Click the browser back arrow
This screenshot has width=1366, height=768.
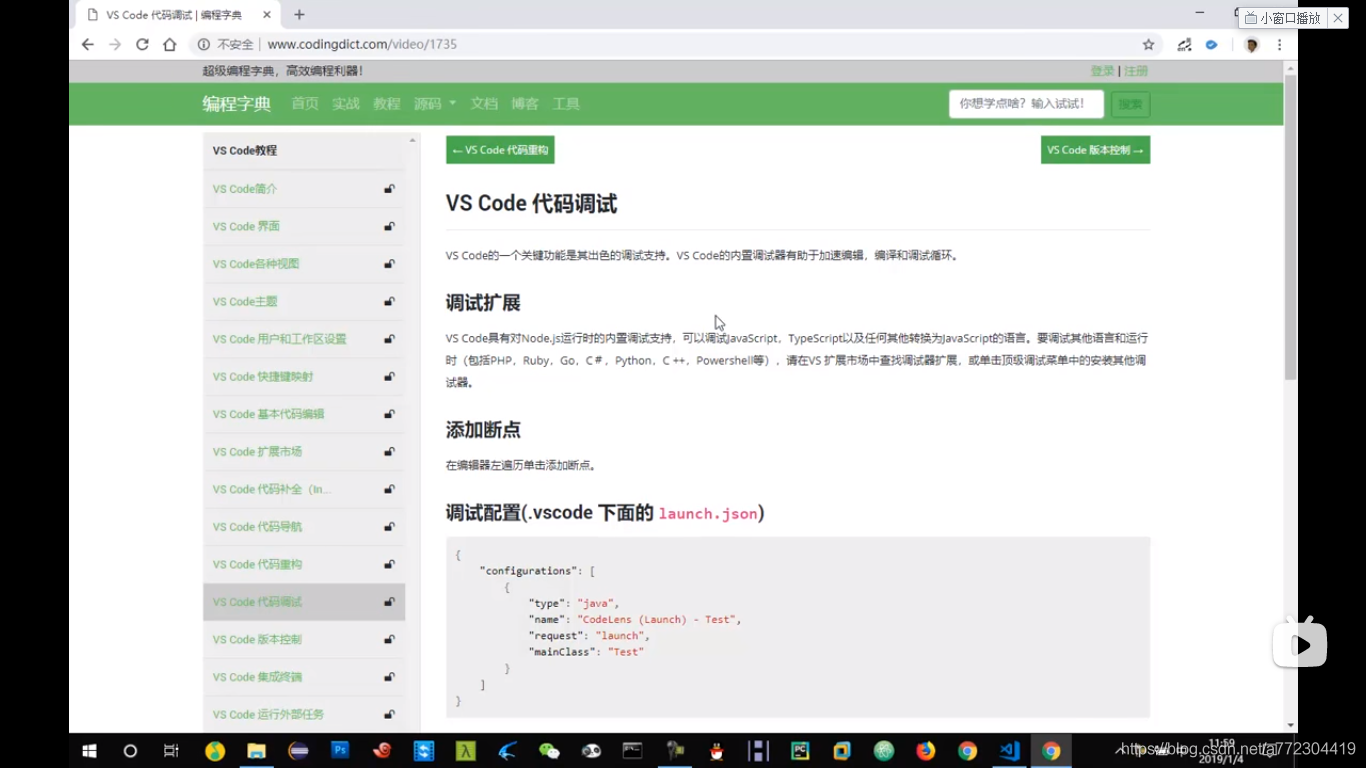click(88, 44)
